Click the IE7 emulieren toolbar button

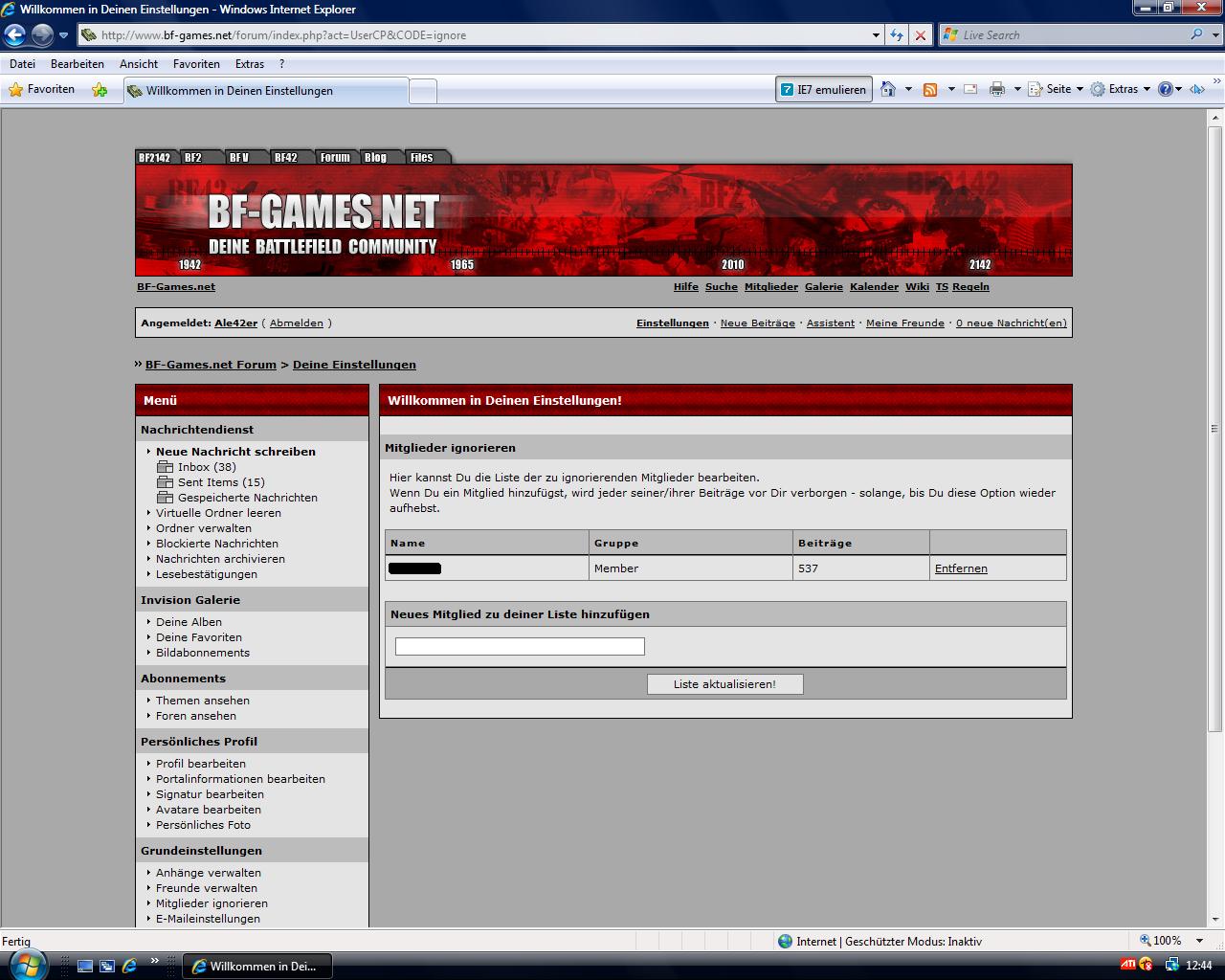point(823,89)
